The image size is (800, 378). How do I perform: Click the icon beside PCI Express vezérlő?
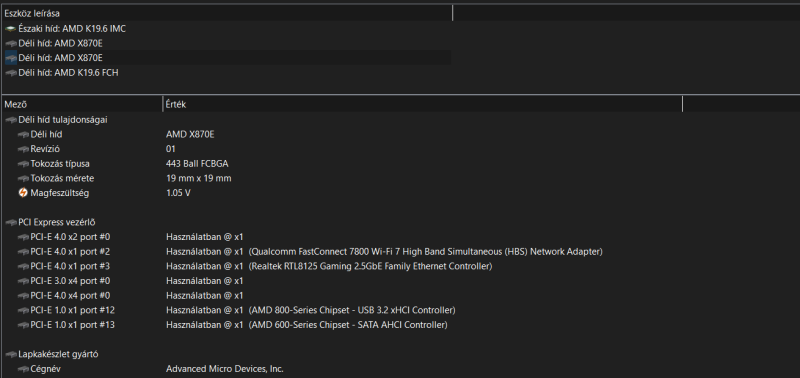10,222
